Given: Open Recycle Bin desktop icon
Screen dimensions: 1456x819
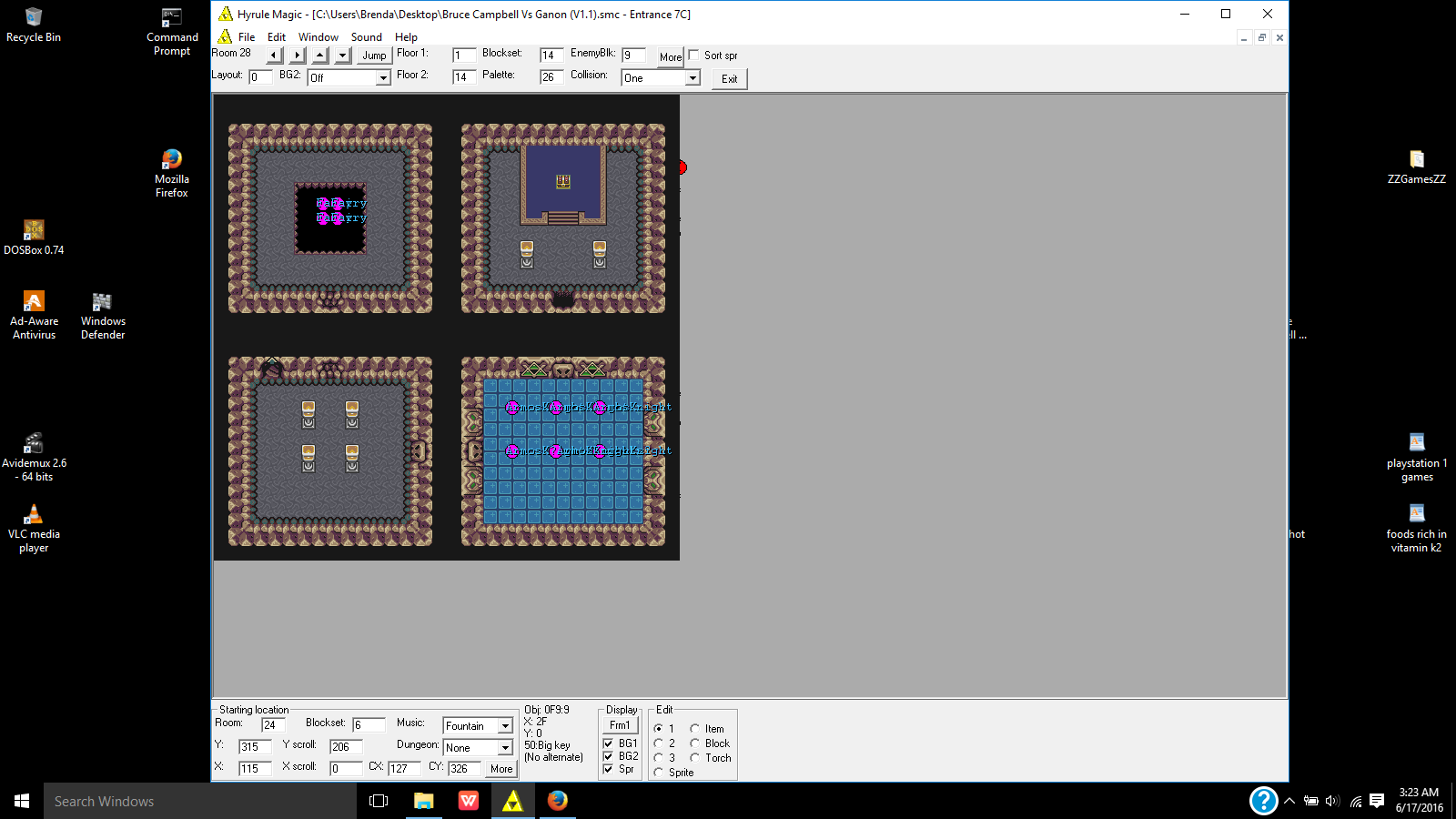Looking at the screenshot, I should point(34,25).
